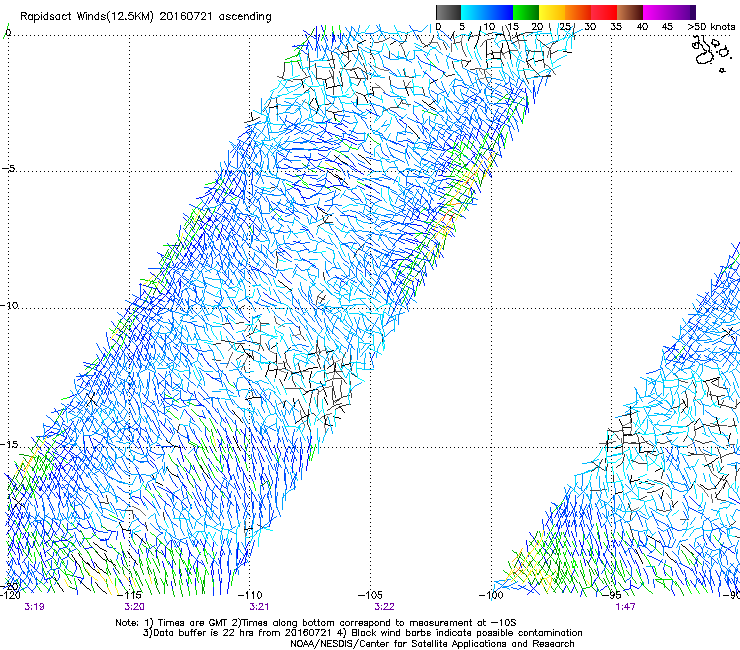
Task: Click the '10' legend scale label
Action: [x=489, y=27]
